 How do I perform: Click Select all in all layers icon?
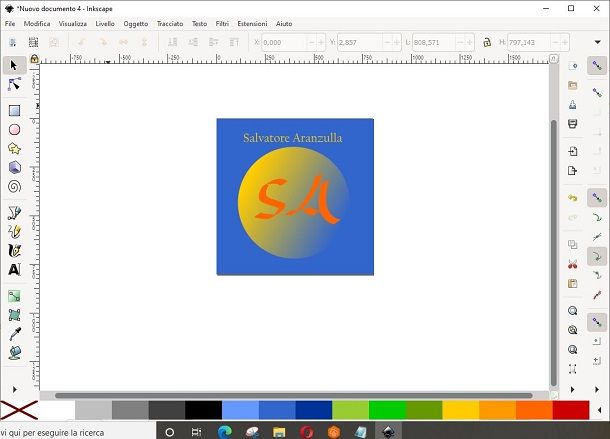[x=33, y=42]
